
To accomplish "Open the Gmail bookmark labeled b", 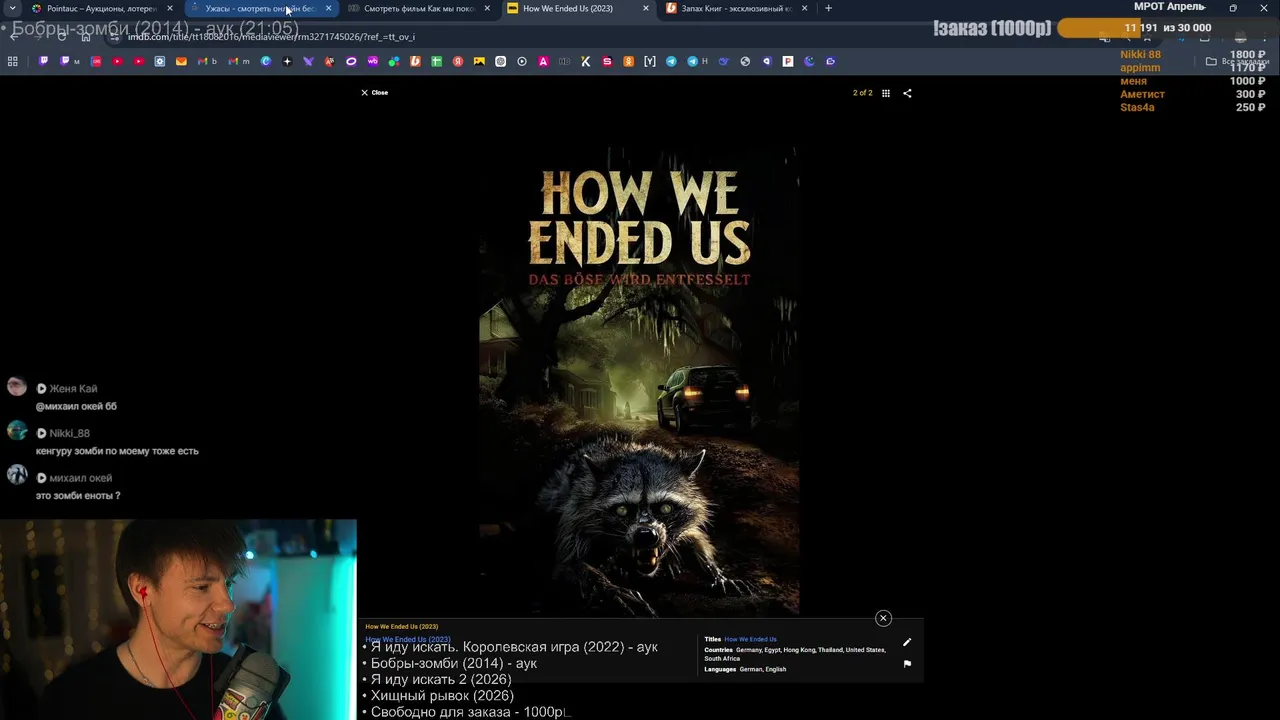I will 207,61.
